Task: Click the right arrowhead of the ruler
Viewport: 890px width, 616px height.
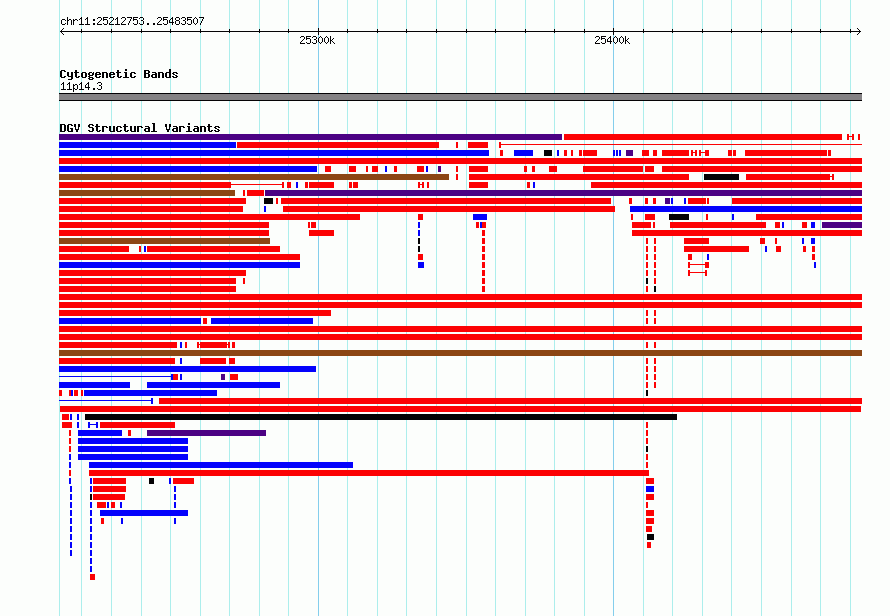Action: point(859,31)
